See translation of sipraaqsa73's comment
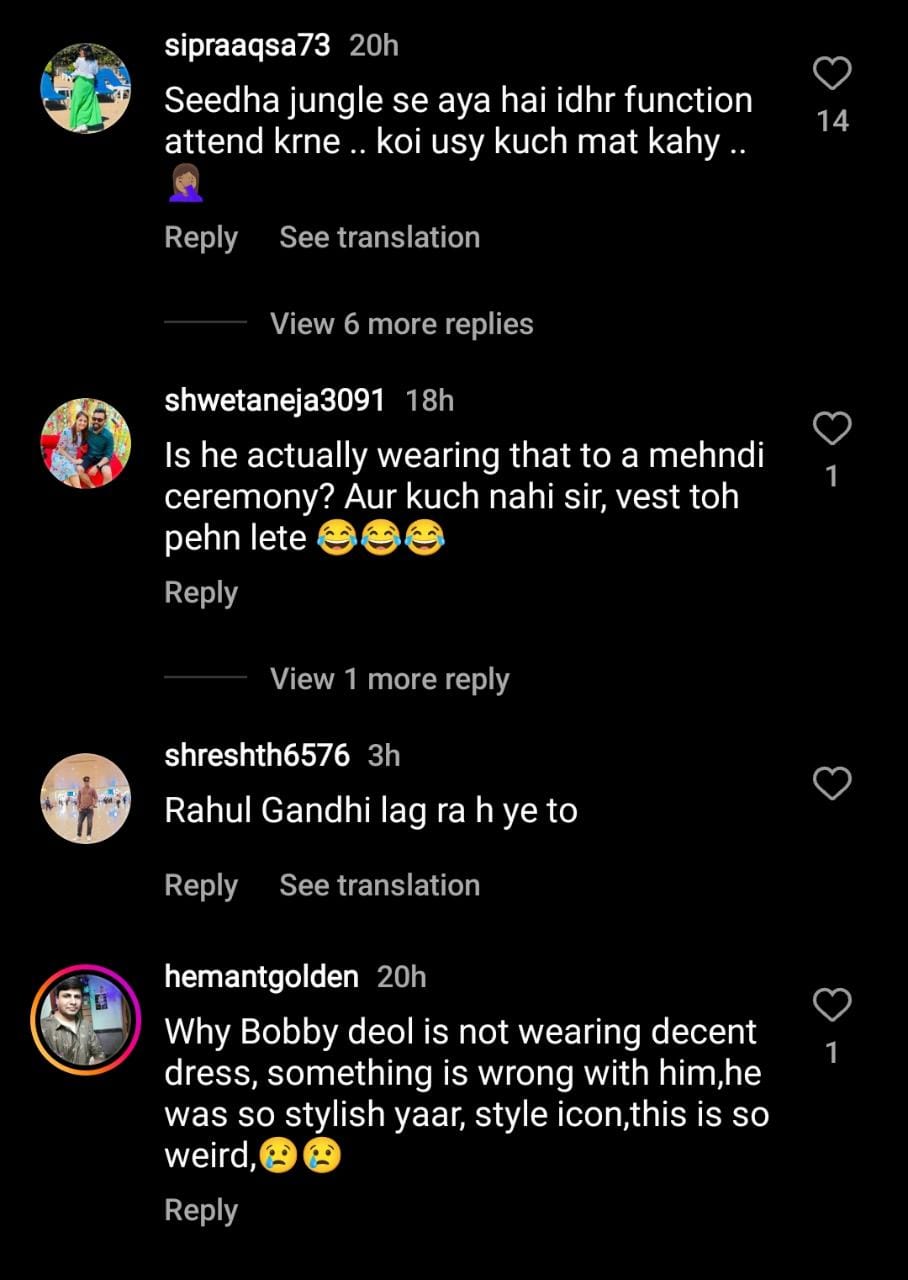 [x=379, y=238]
